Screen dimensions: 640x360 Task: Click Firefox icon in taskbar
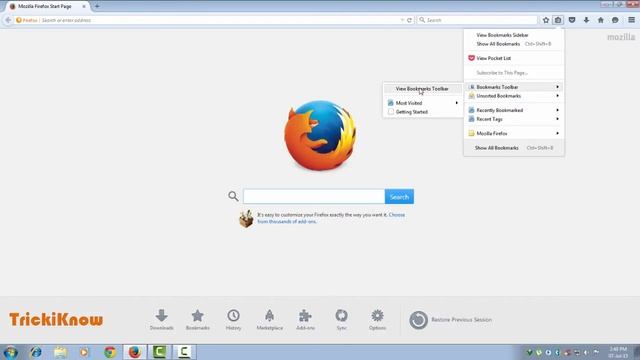coord(135,352)
